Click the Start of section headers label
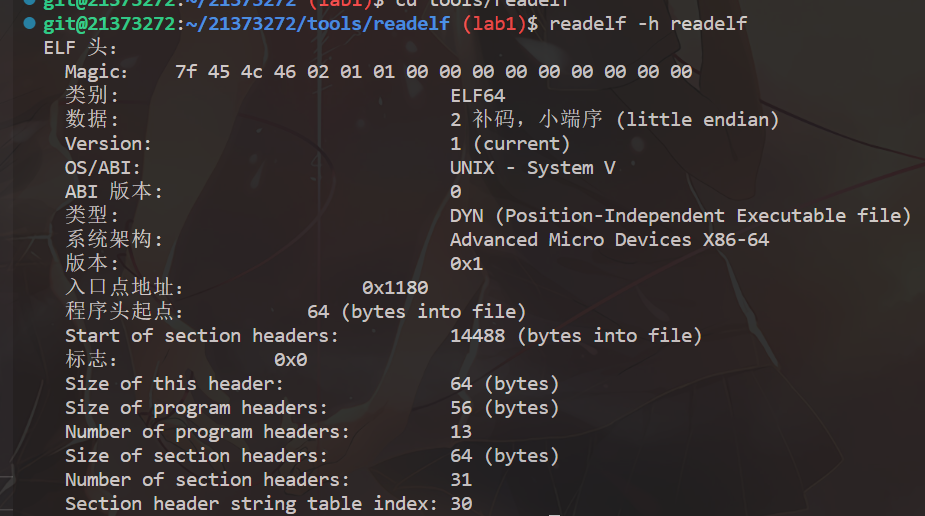Viewport: 925px width, 516px height. (201, 336)
